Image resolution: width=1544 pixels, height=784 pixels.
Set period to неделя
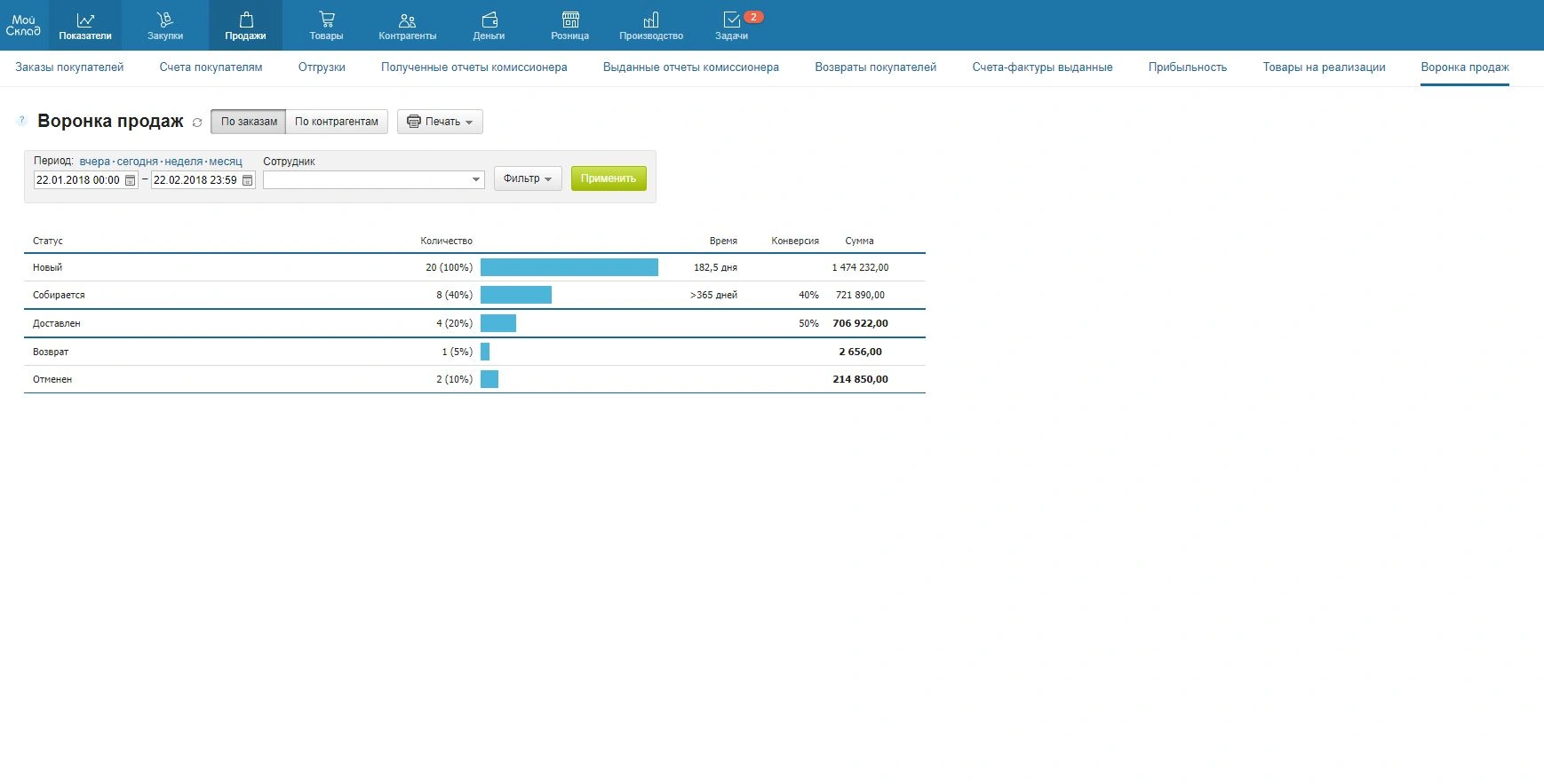(x=183, y=162)
